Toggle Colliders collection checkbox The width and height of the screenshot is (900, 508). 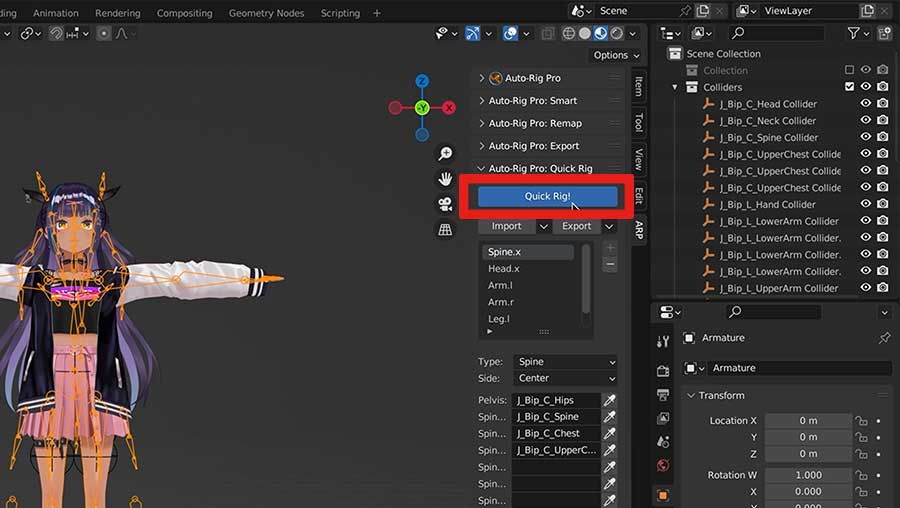pos(849,87)
